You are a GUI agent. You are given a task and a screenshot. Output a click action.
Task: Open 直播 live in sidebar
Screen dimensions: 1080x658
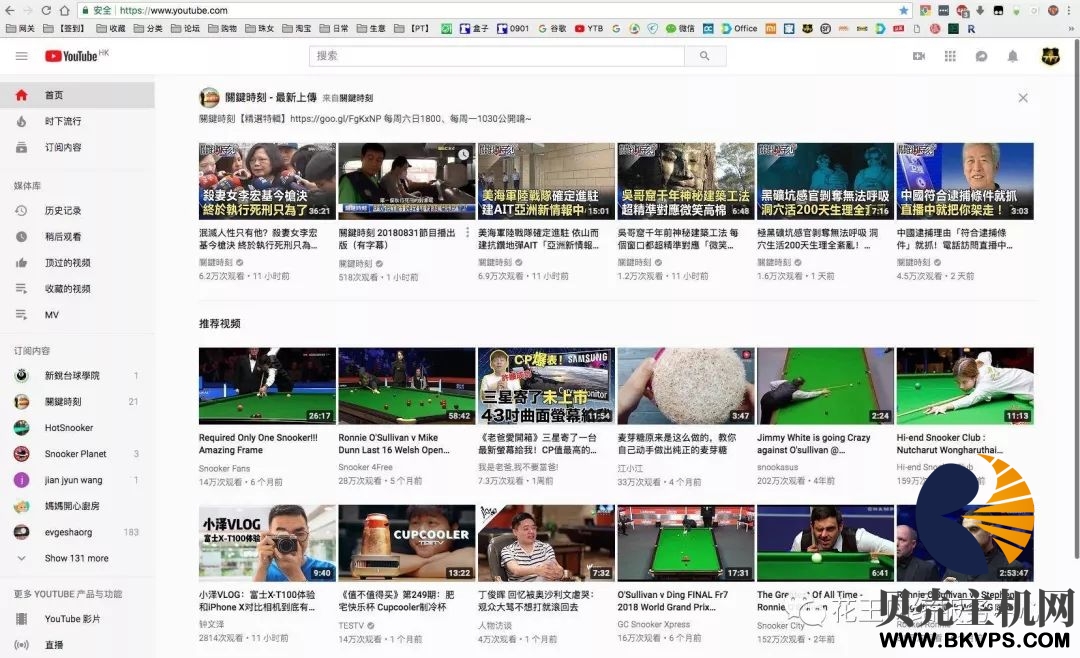77,646
